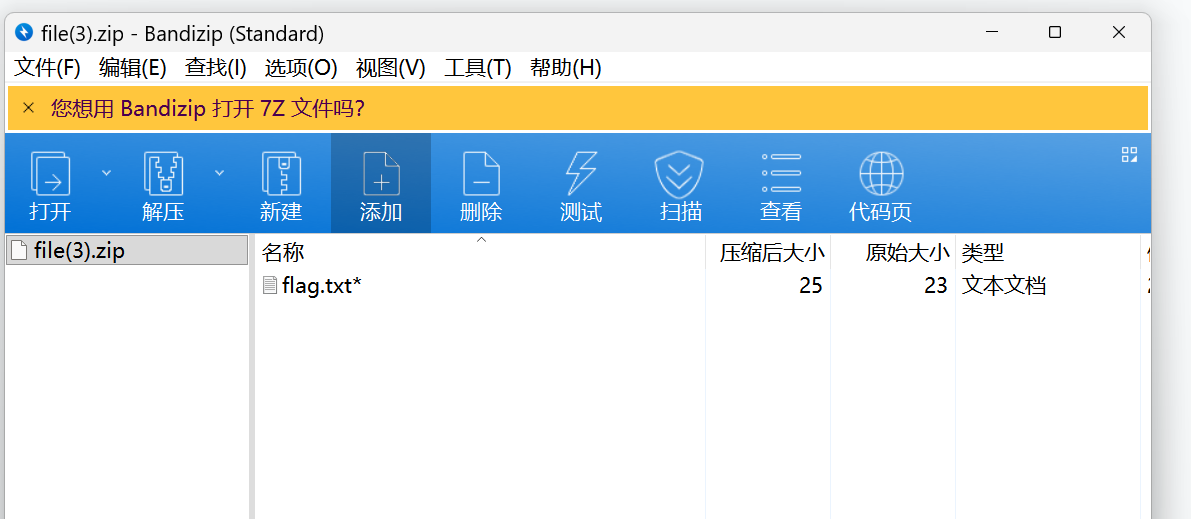Viewport: 1191px width, 519px height.
Task: Expand the dropdown arrow beside 解压
Action: point(220,173)
